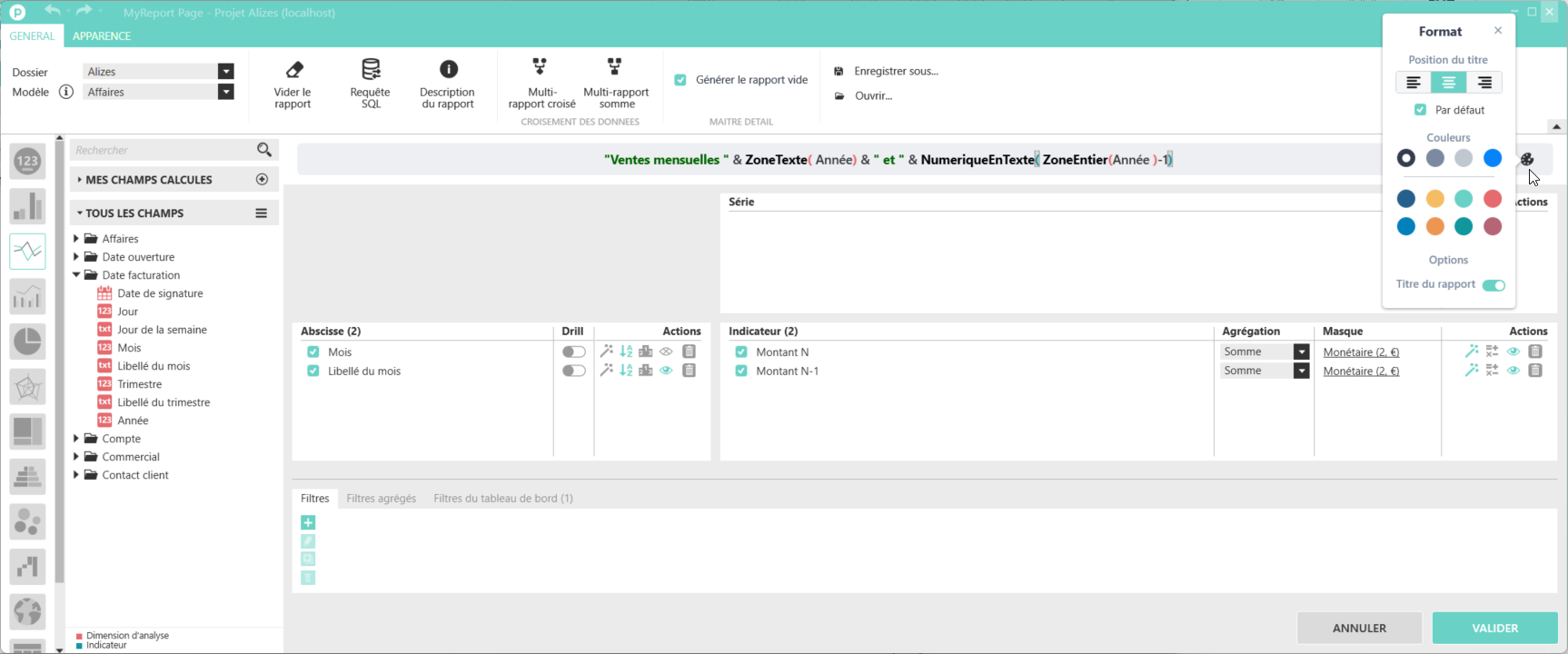Click the Multi-rapport somme icon
The width and height of the screenshot is (1568, 654).
click(615, 67)
